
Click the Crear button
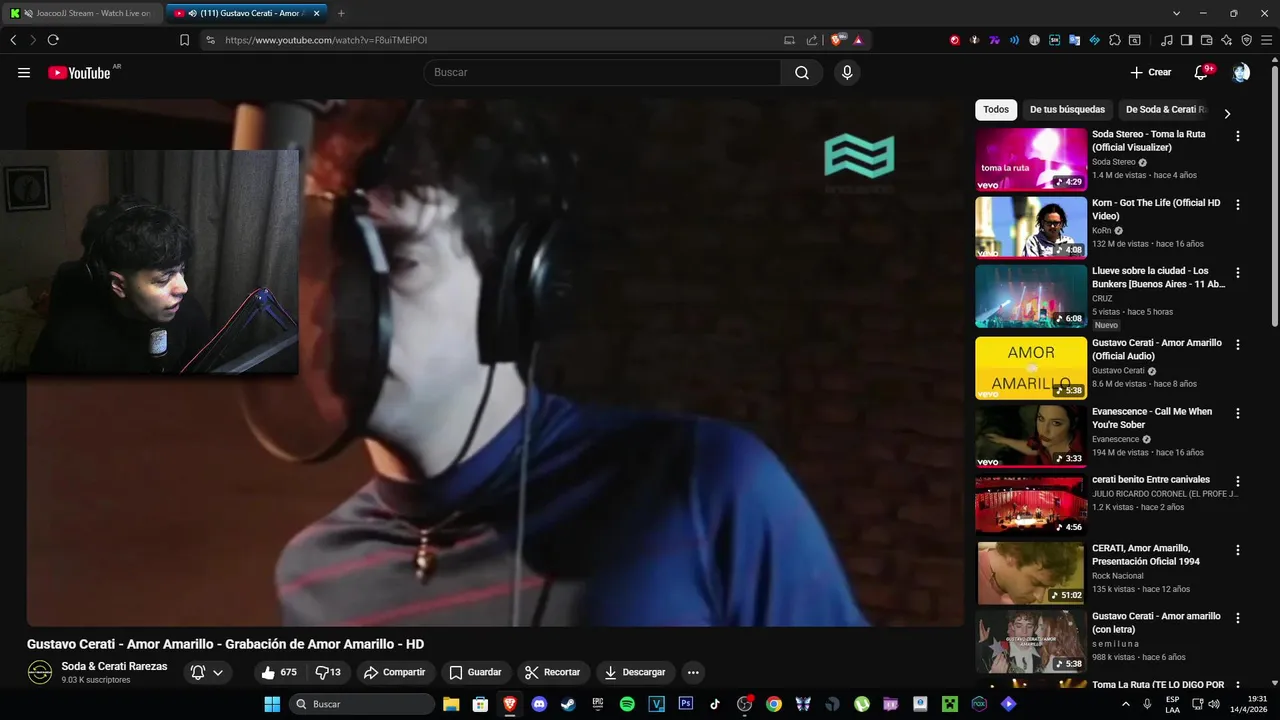point(1151,72)
